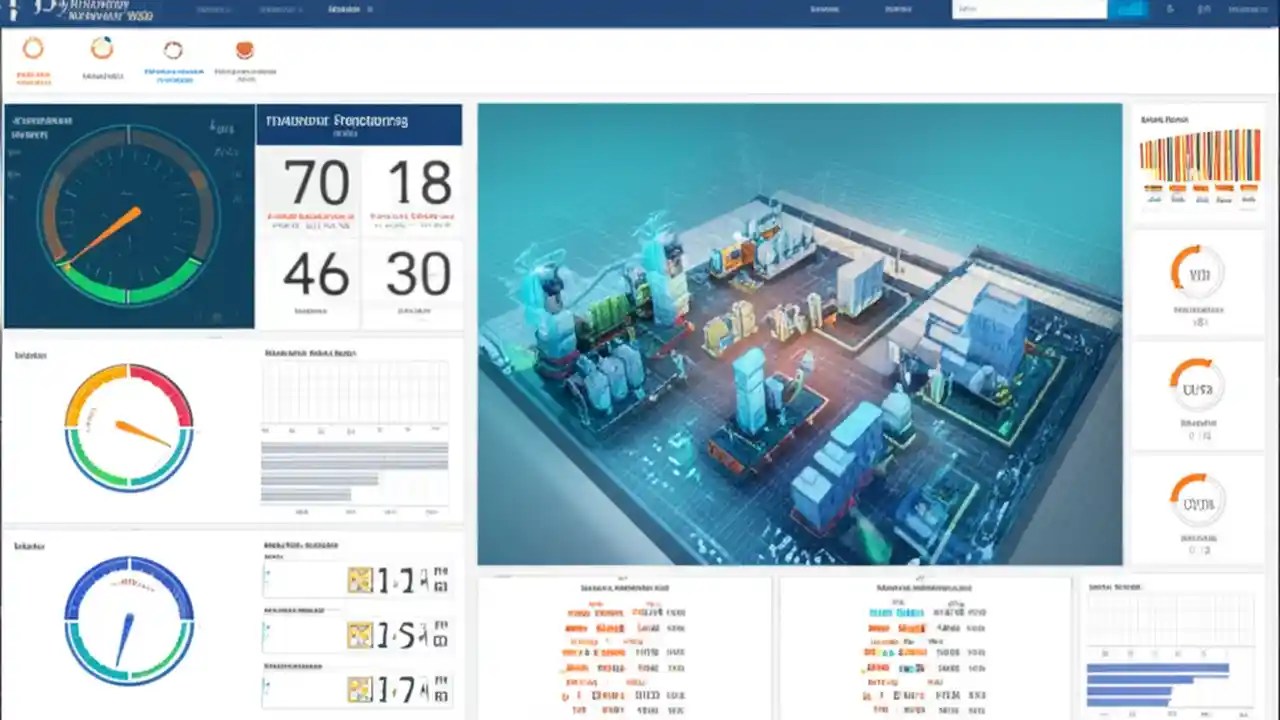1280x720 pixels.
Task: Click inside the top search input field
Action: point(1030,9)
